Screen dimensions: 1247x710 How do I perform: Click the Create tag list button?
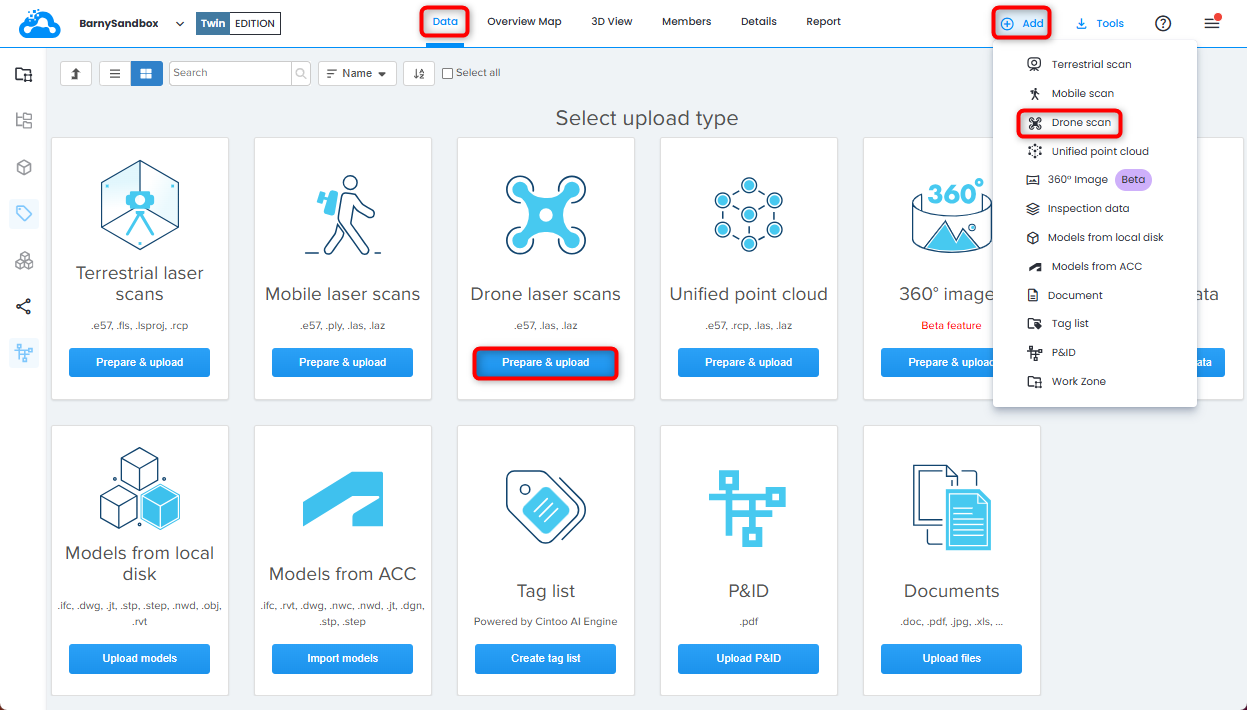[x=546, y=659]
